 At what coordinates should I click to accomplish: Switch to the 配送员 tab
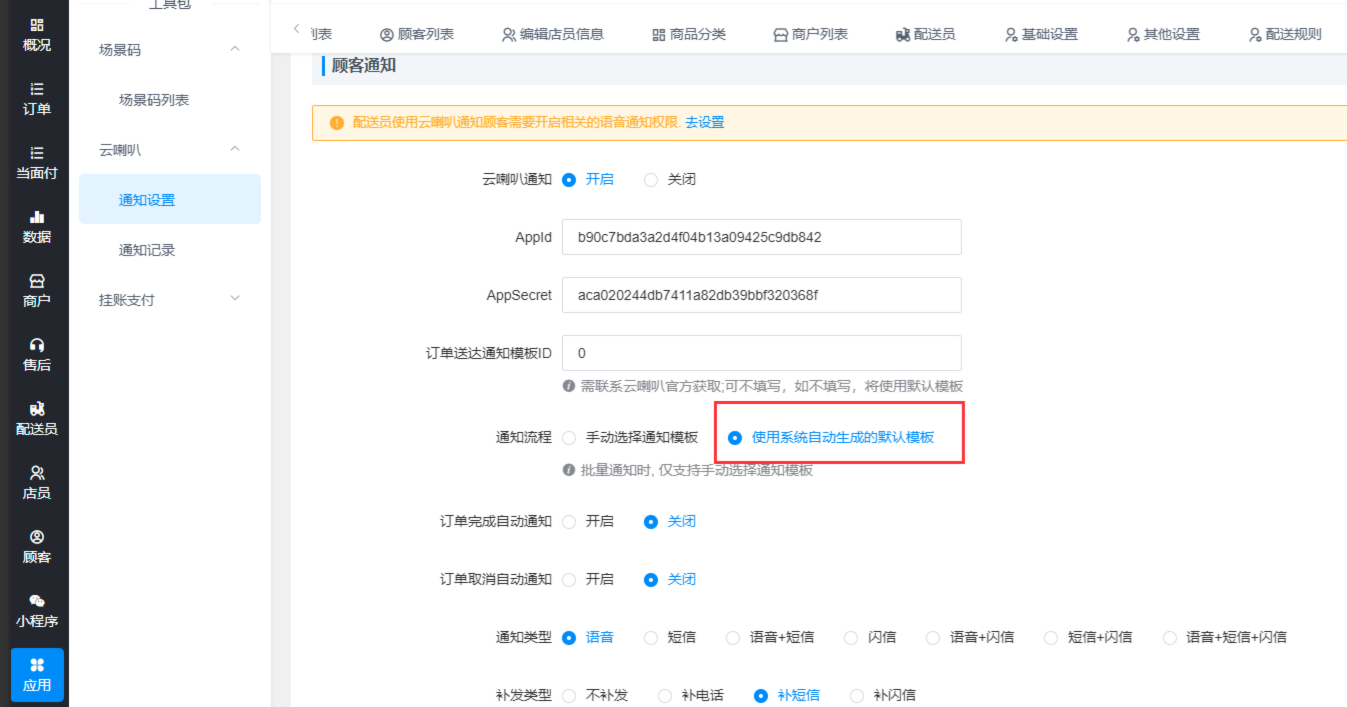point(926,34)
